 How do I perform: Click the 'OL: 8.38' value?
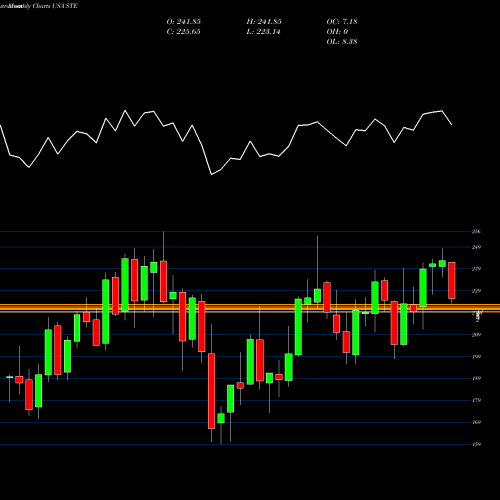(x=342, y=42)
